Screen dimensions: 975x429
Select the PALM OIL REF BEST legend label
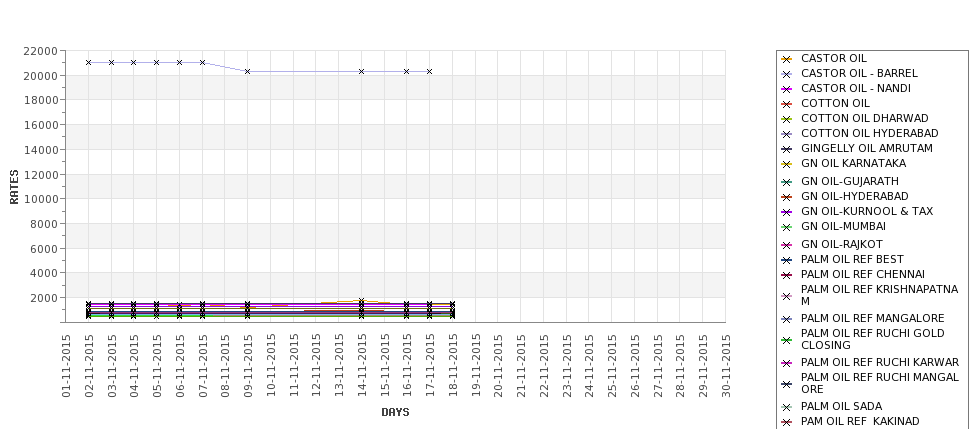[852, 259]
